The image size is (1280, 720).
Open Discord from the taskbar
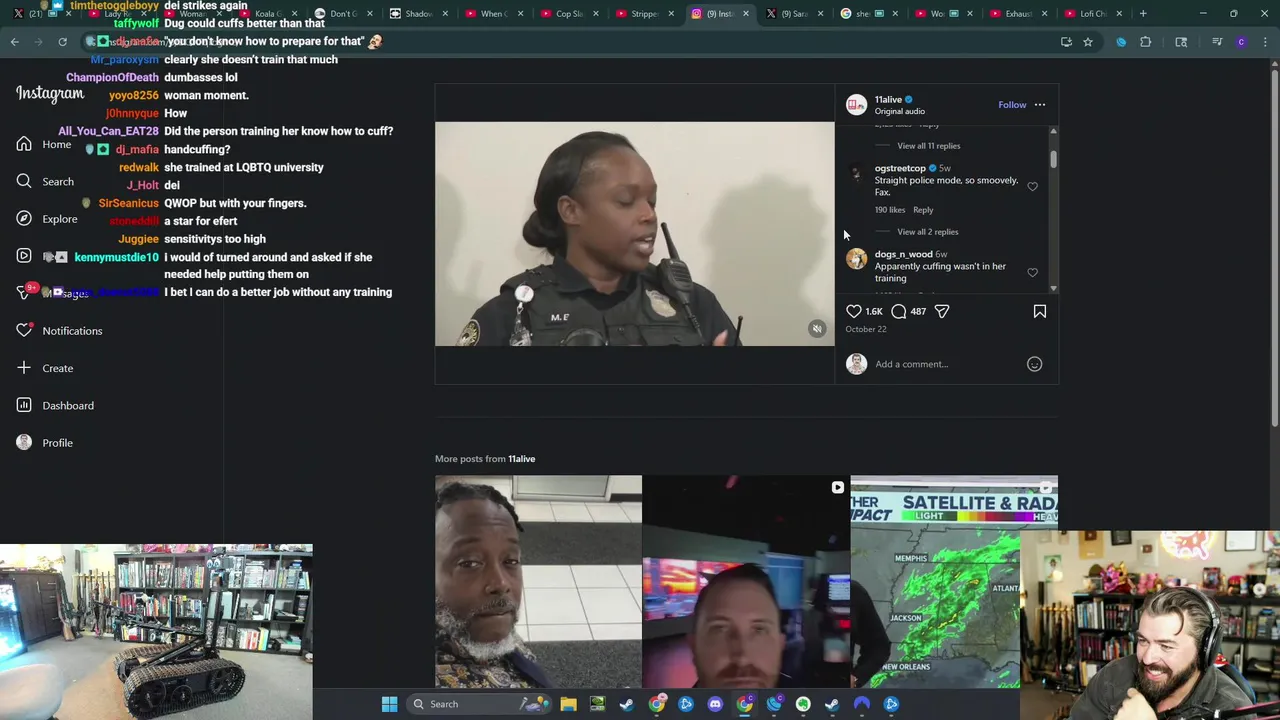pyautogui.click(x=715, y=704)
